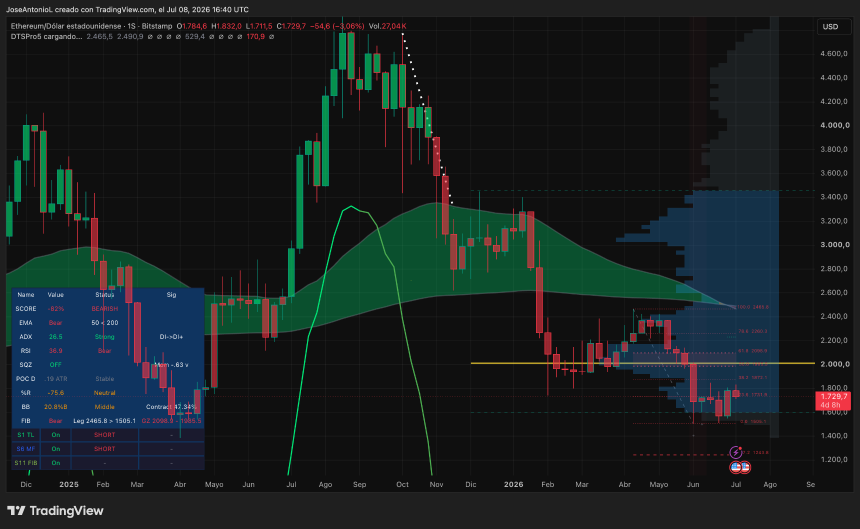Open the left US flag economic event
Screen dimensions: 860x529
pos(735,467)
